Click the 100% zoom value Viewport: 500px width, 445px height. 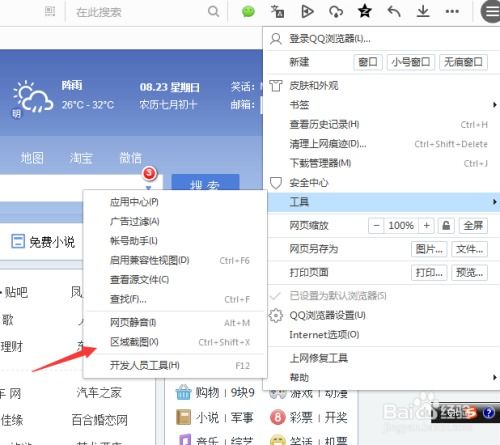click(x=401, y=226)
